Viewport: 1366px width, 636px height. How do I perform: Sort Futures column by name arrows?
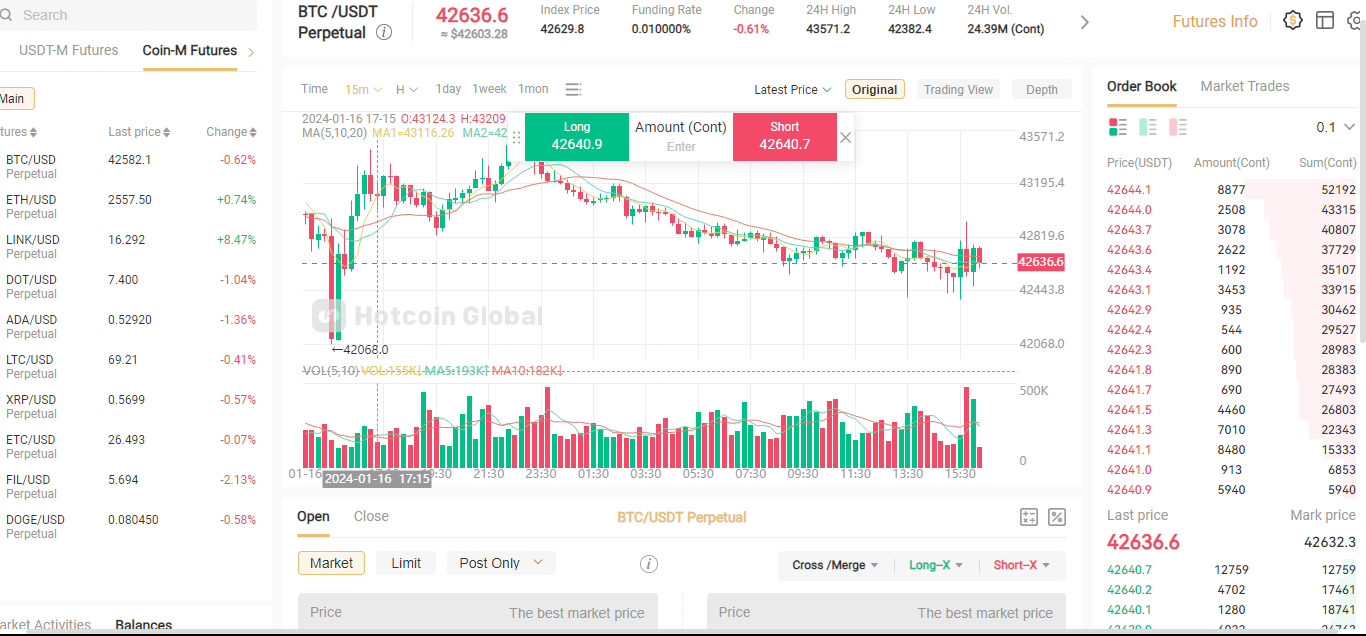pyautogui.click(x=33, y=132)
